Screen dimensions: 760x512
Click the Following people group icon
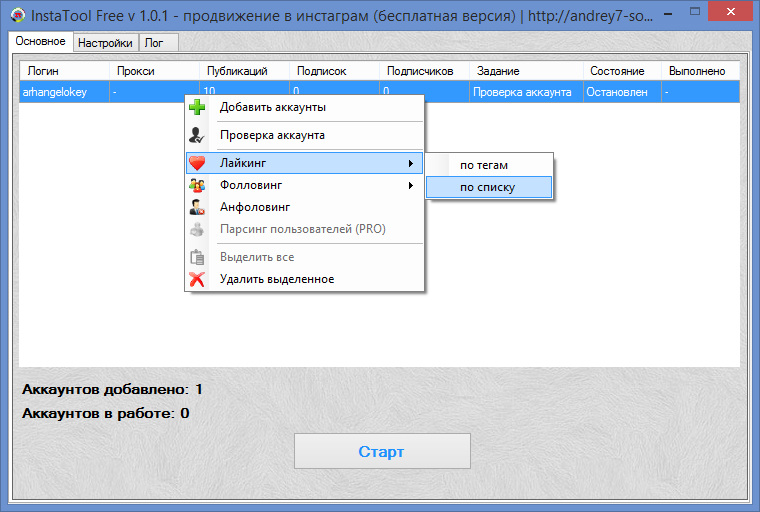click(x=197, y=185)
